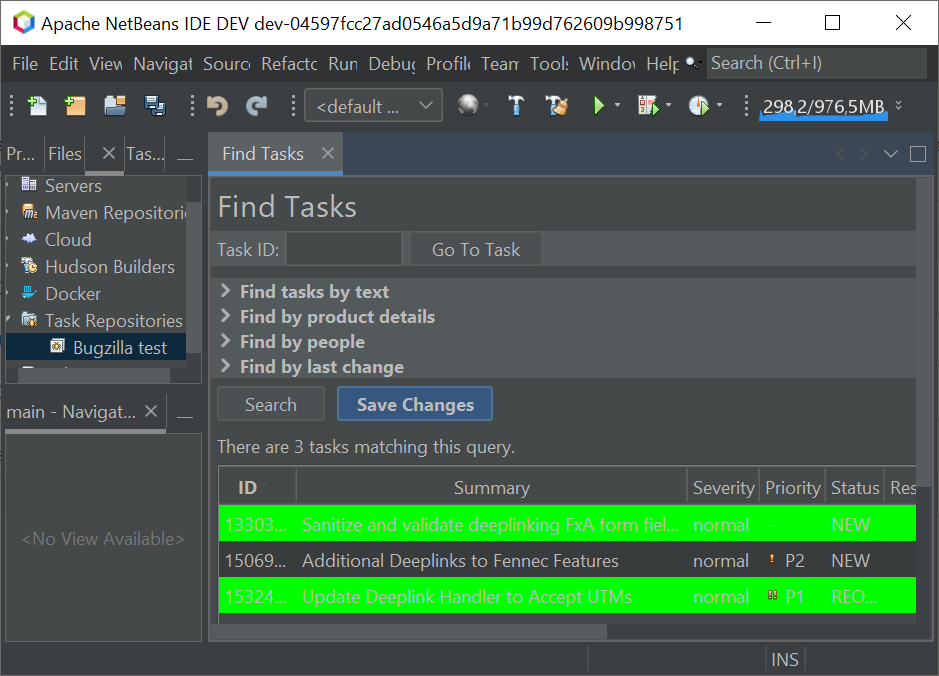Click the Task Repositories node icon

coord(29,319)
